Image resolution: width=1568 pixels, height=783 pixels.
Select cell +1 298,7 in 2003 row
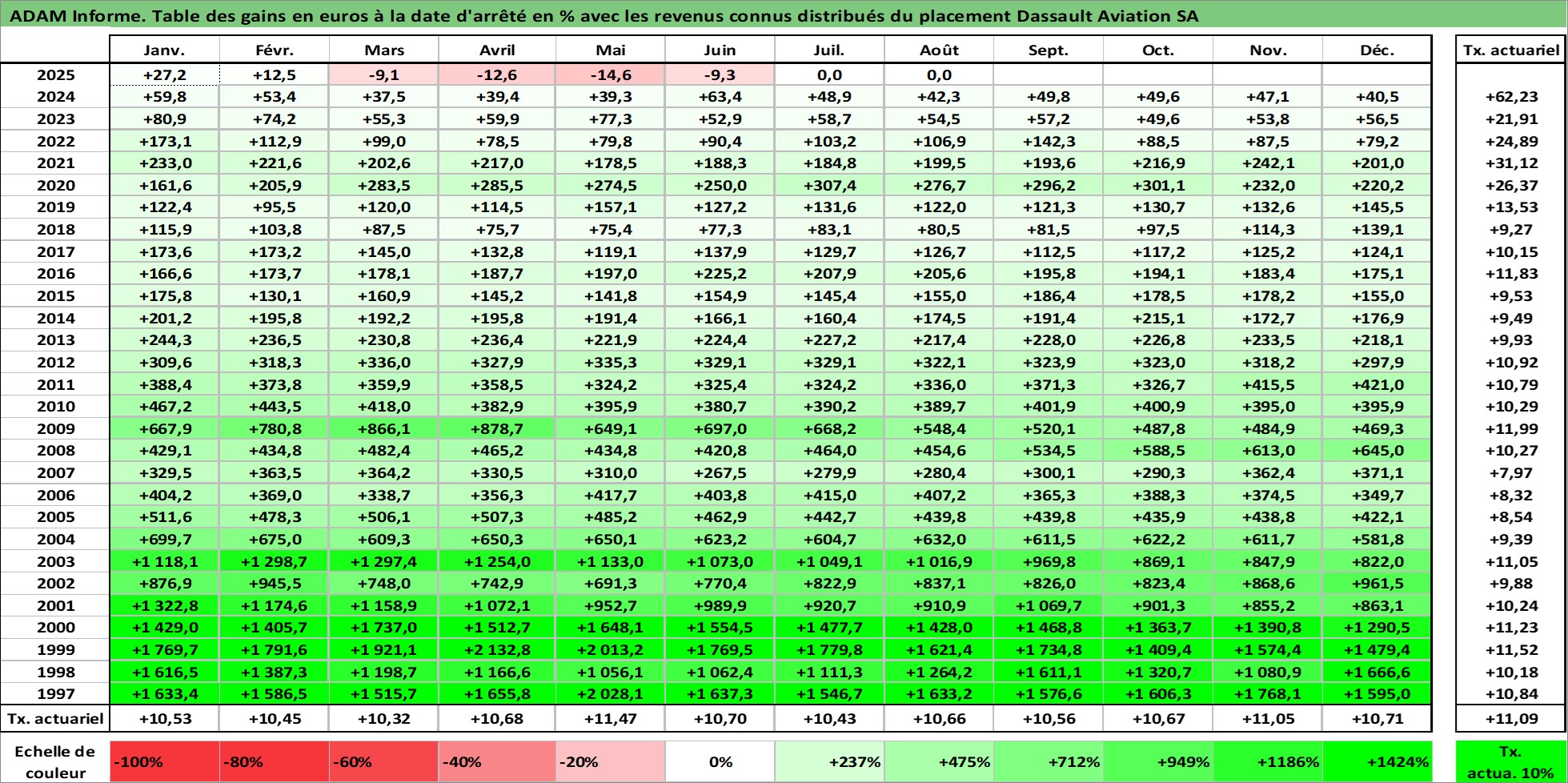(x=275, y=561)
